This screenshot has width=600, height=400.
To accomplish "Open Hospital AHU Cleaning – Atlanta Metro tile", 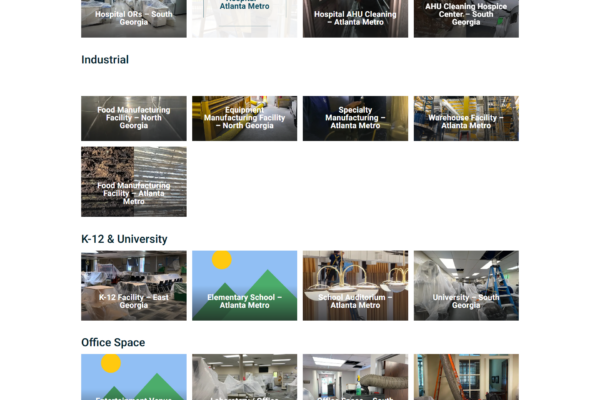I will tap(355, 18).
